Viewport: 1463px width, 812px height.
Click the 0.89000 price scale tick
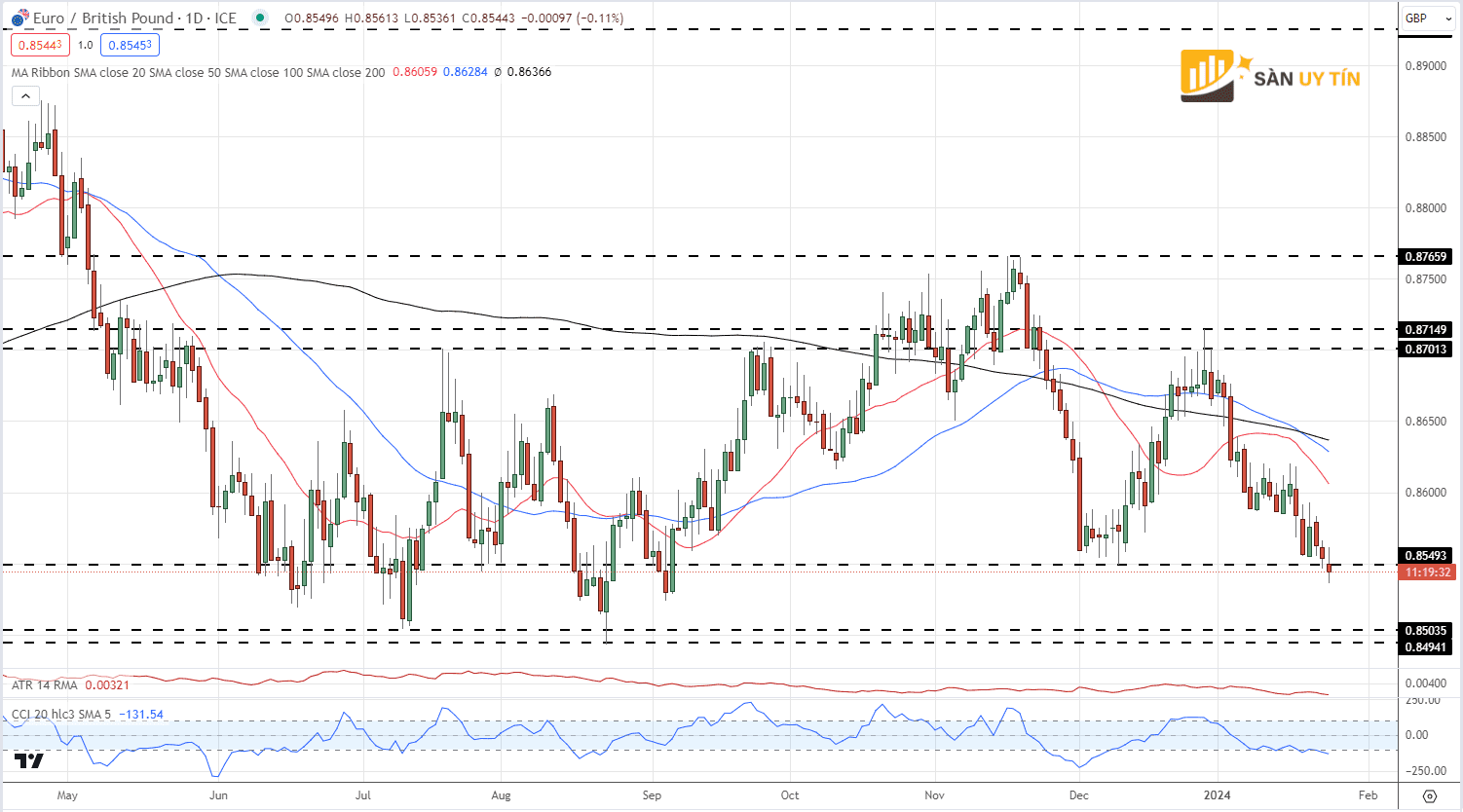click(1425, 66)
